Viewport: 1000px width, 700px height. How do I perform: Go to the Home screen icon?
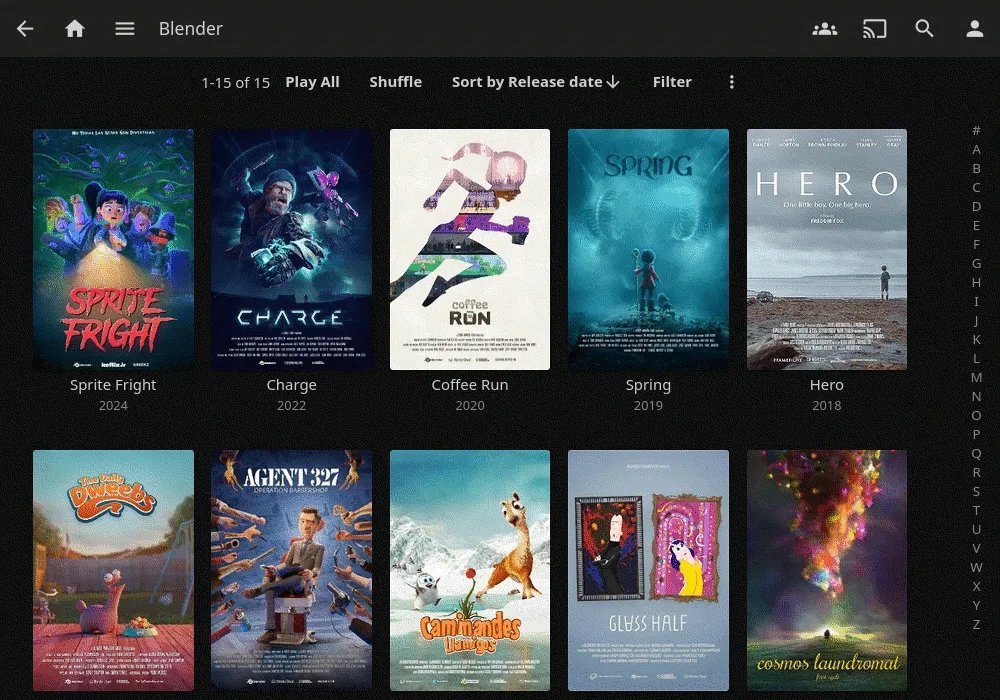[75, 29]
